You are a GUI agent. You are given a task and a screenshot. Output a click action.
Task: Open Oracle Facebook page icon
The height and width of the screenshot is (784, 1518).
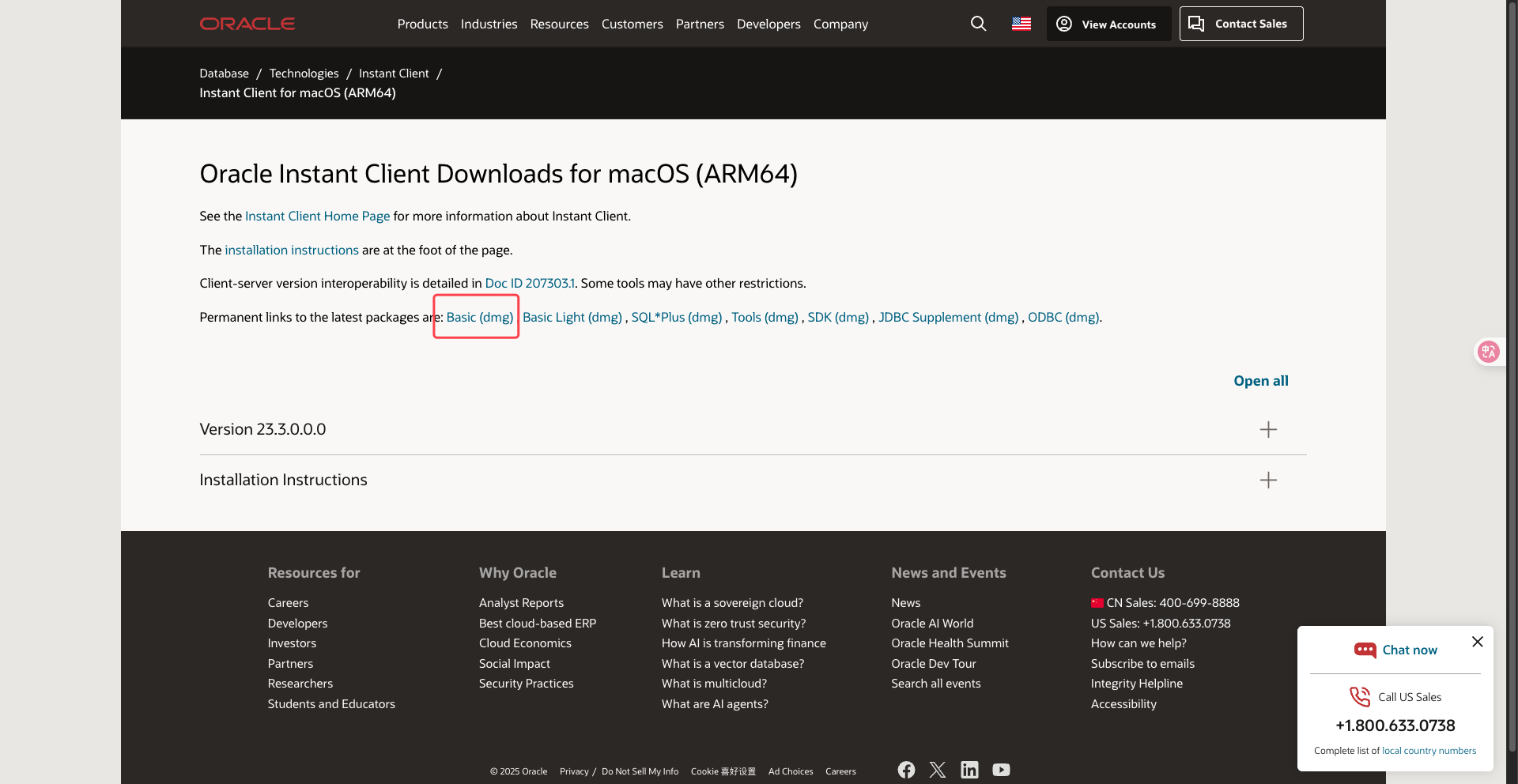point(906,771)
